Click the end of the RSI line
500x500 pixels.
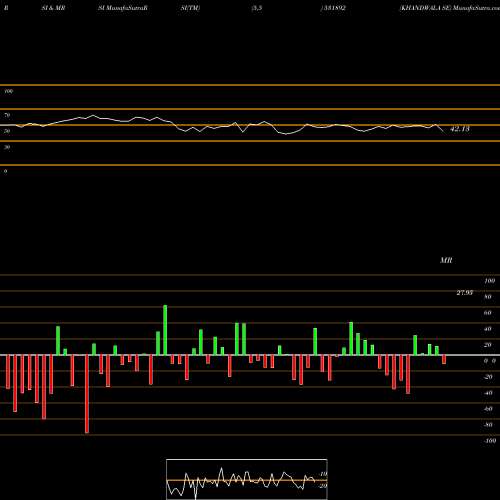[x=444, y=132]
